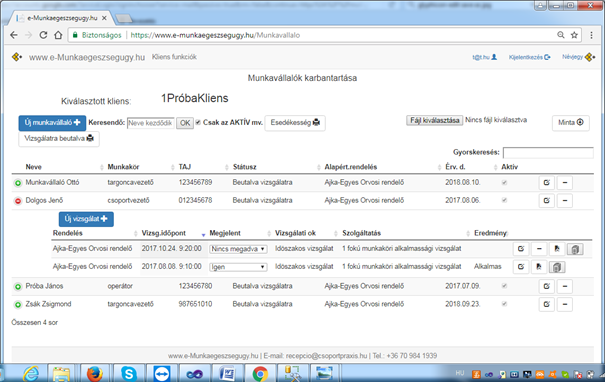Click the browser address bar URL

(x=215, y=35)
